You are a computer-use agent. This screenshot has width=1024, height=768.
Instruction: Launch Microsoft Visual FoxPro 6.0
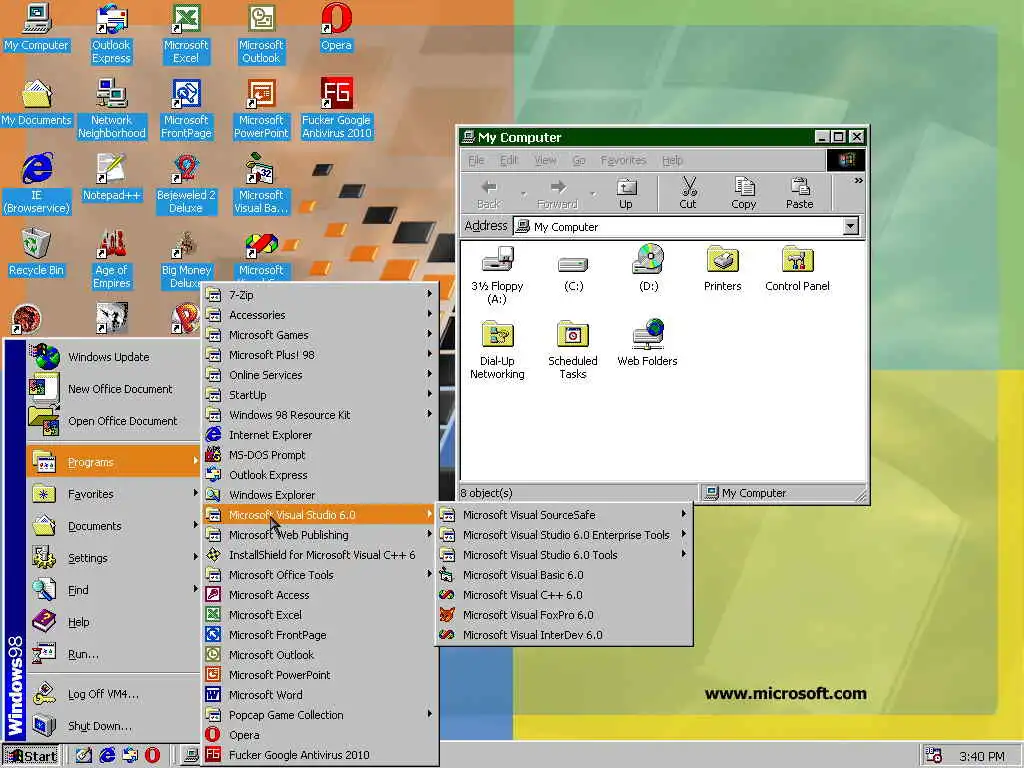[564, 615]
